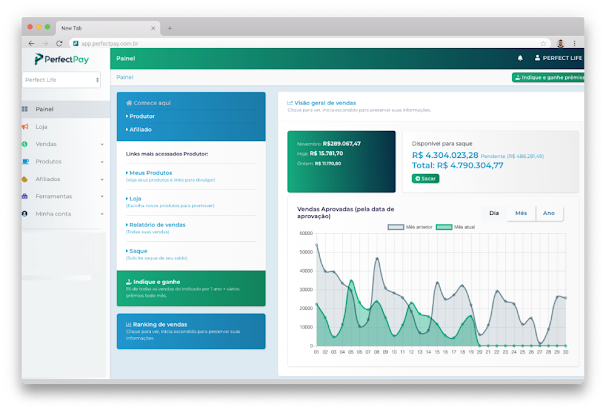Viewport: 606px width, 410px height.
Task: Click the Total: R$ 4.790.304,77 text
Action: pos(458,166)
